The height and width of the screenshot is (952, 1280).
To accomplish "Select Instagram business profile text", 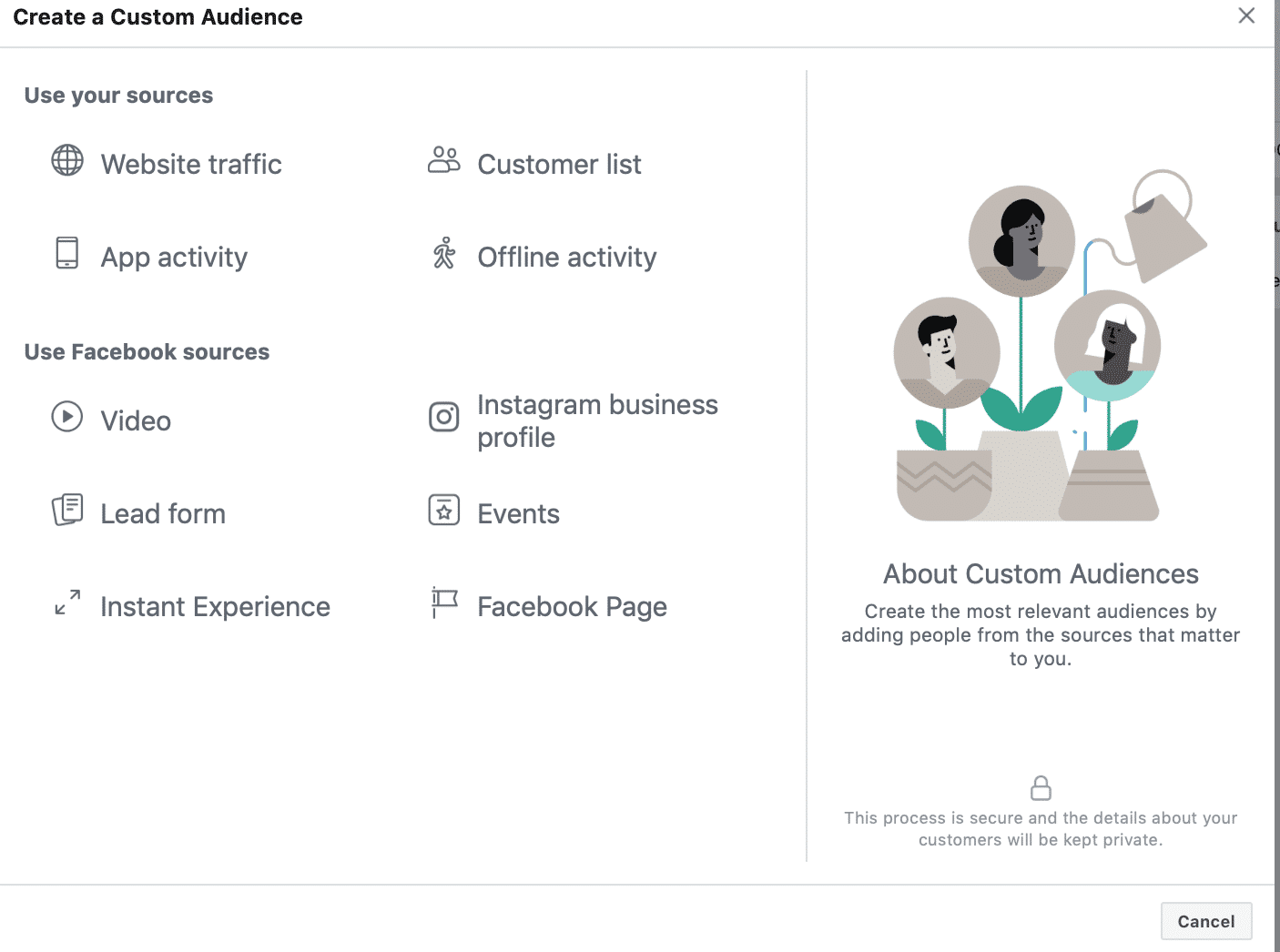I will tap(597, 420).
